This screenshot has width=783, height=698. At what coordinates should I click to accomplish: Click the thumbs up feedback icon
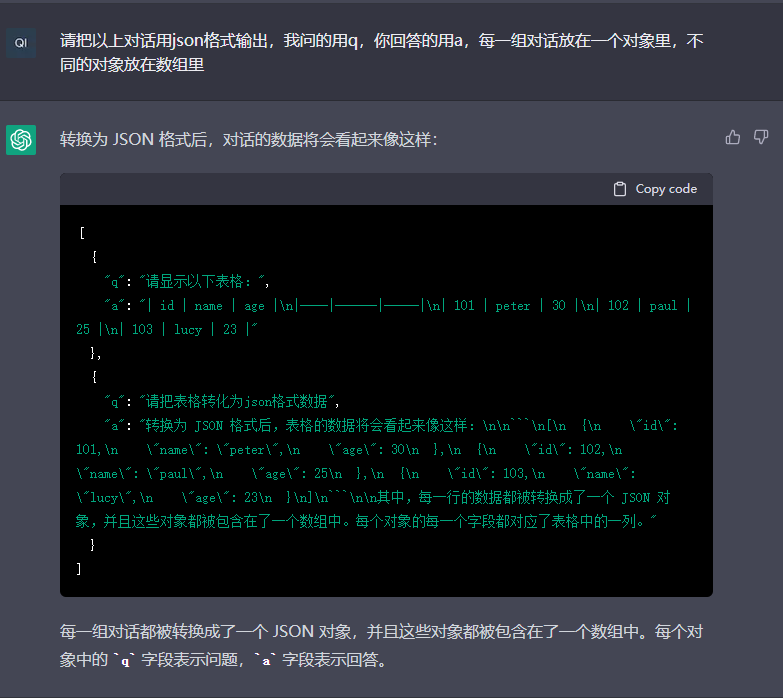point(733,137)
